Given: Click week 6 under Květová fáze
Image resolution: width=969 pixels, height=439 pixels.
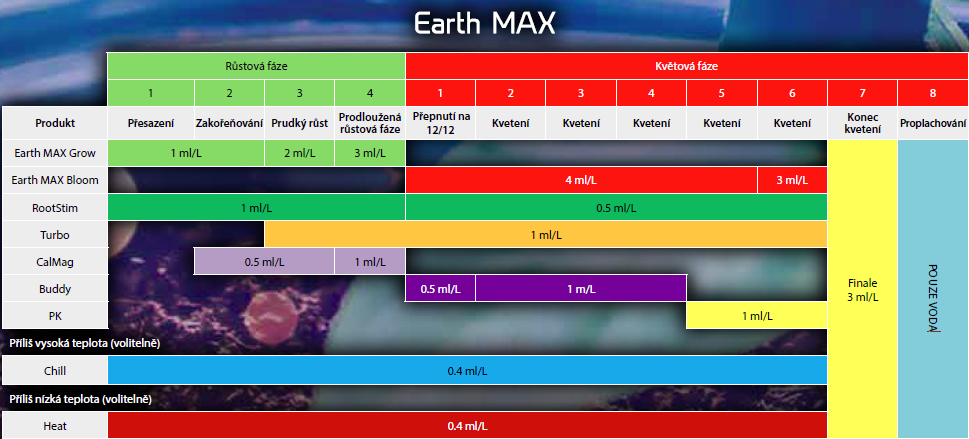Looking at the screenshot, I should click(792, 93).
